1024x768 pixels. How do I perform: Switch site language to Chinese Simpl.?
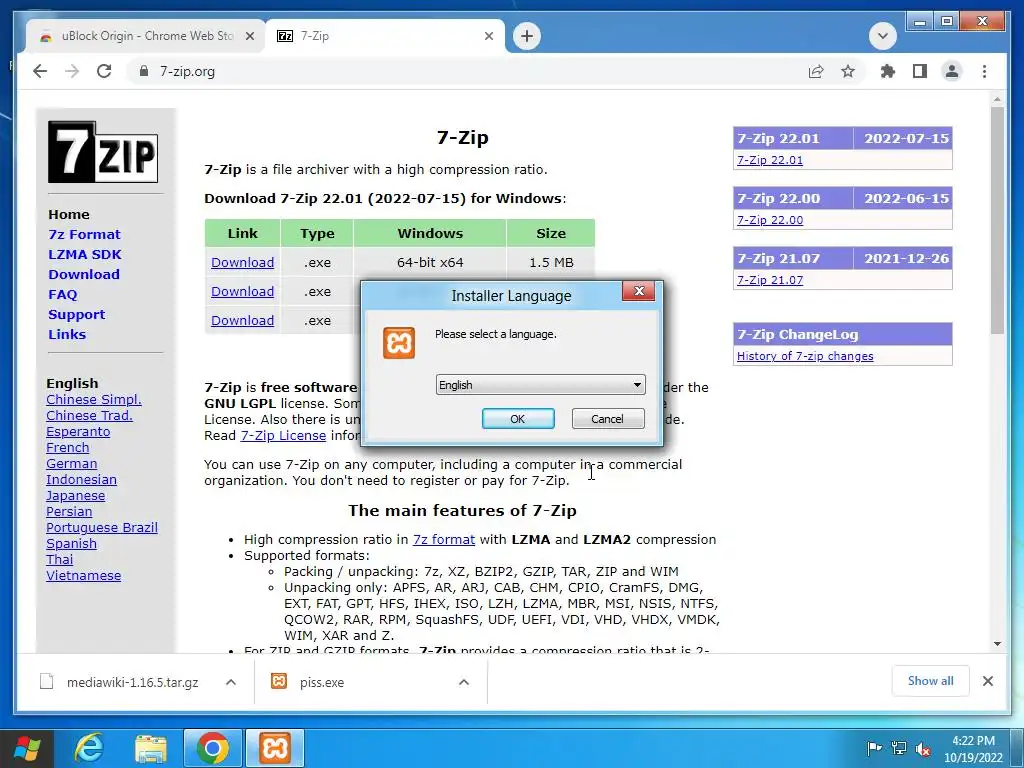pos(93,400)
